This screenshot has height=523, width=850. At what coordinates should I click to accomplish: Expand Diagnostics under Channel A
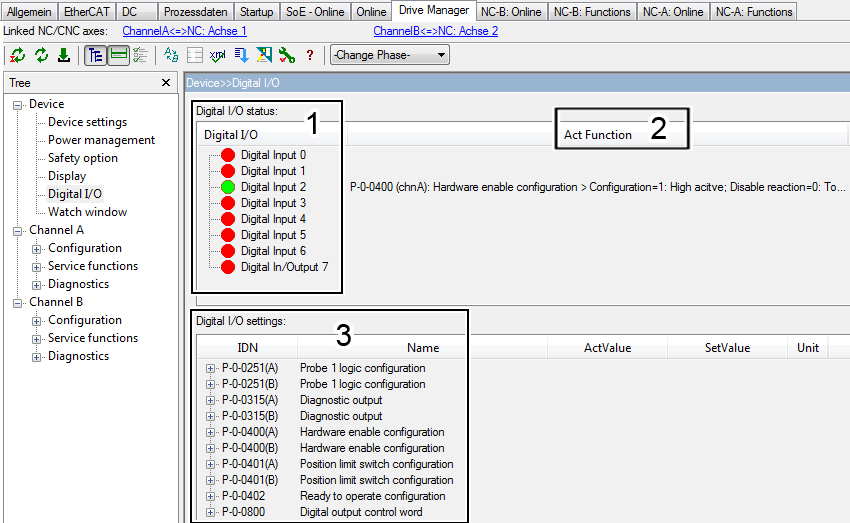(x=36, y=285)
